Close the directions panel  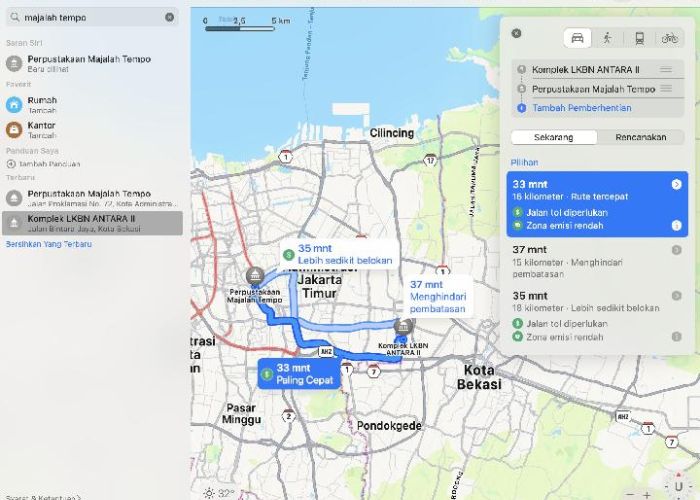[x=516, y=33]
